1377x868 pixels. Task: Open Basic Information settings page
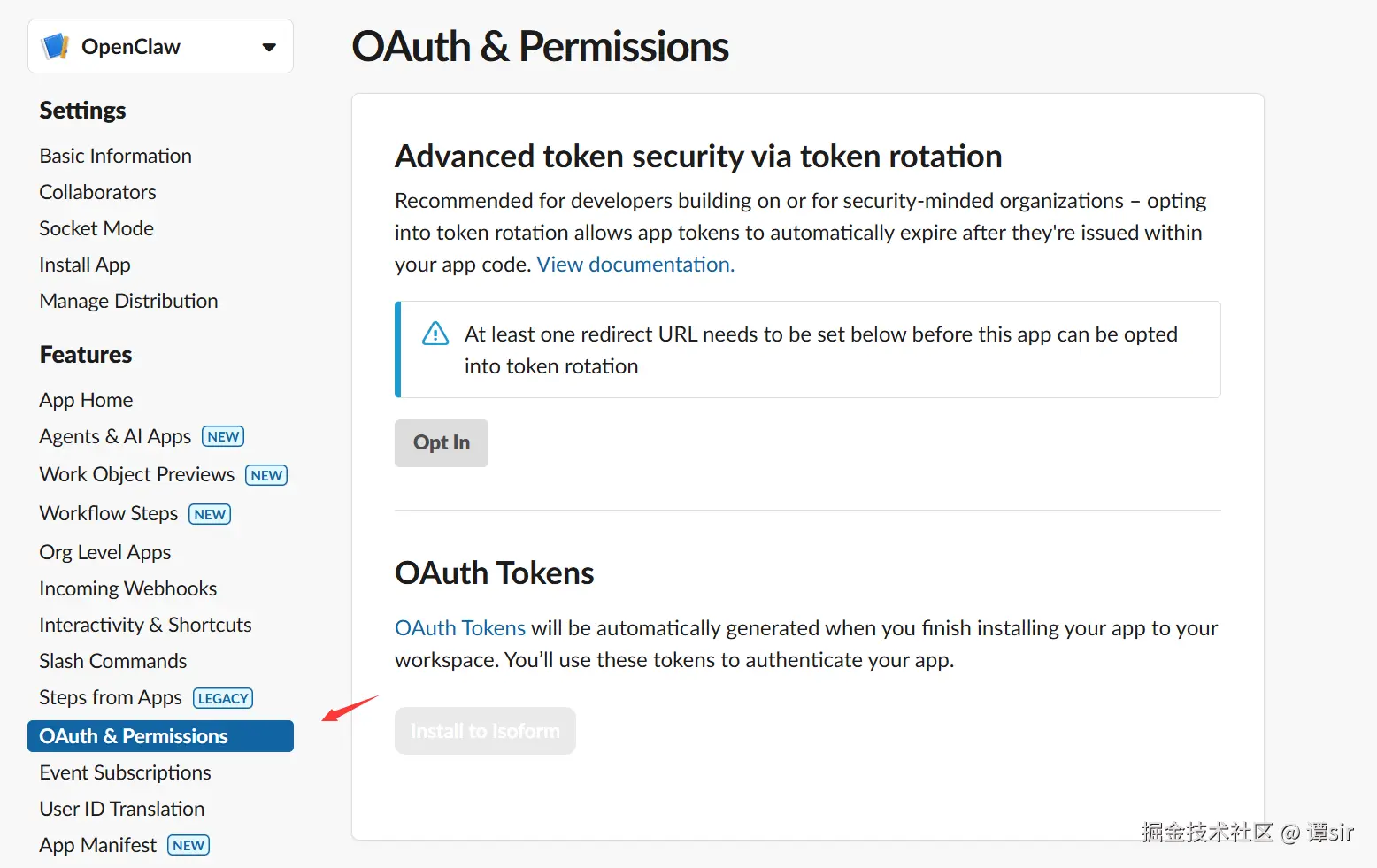[x=115, y=156]
